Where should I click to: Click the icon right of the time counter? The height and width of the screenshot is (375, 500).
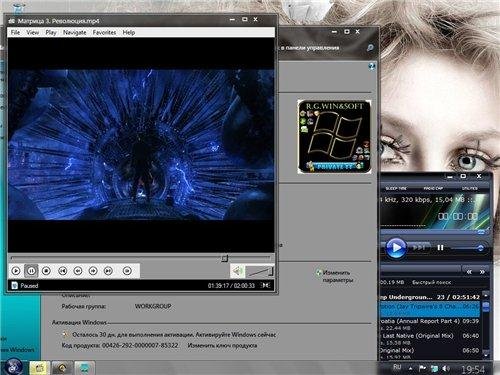[266, 285]
